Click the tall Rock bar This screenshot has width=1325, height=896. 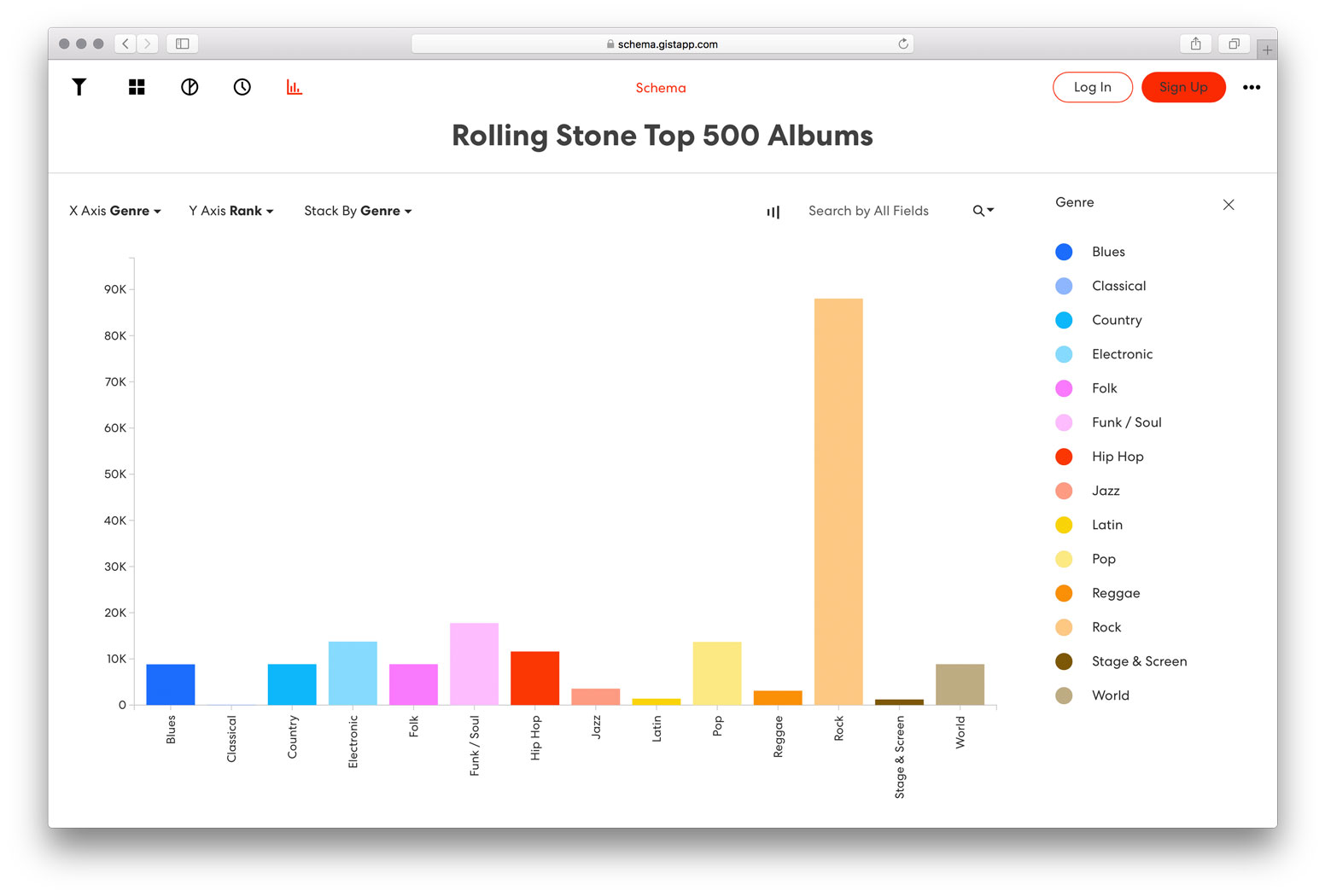click(x=838, y=502)
